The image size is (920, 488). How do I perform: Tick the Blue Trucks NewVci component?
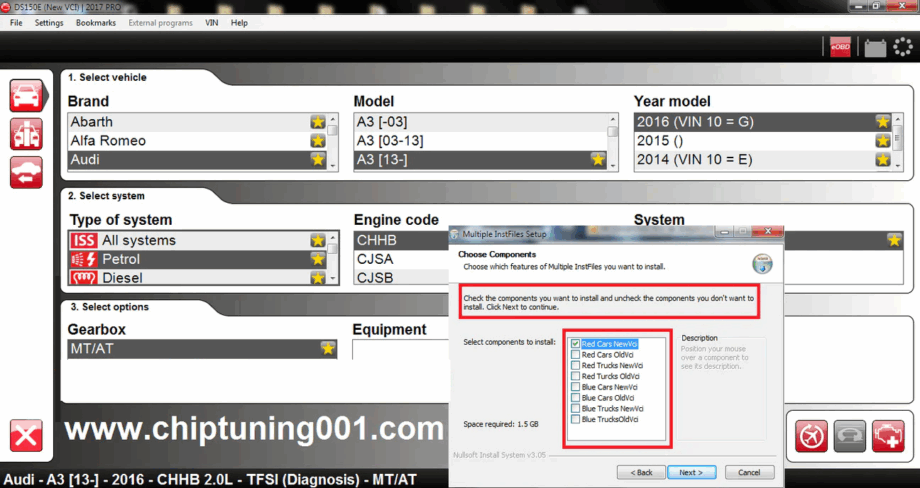coord(575,409)
